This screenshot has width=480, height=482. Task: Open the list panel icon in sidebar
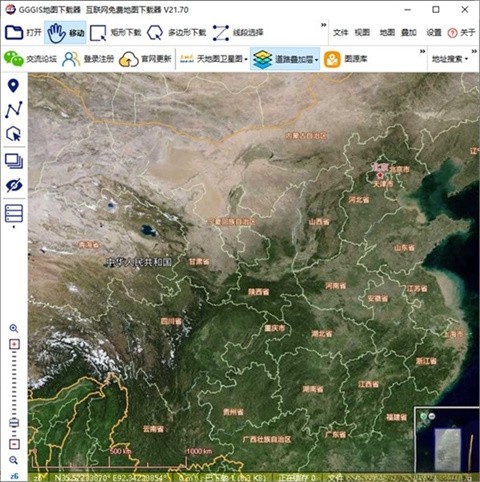coord(14,213)
